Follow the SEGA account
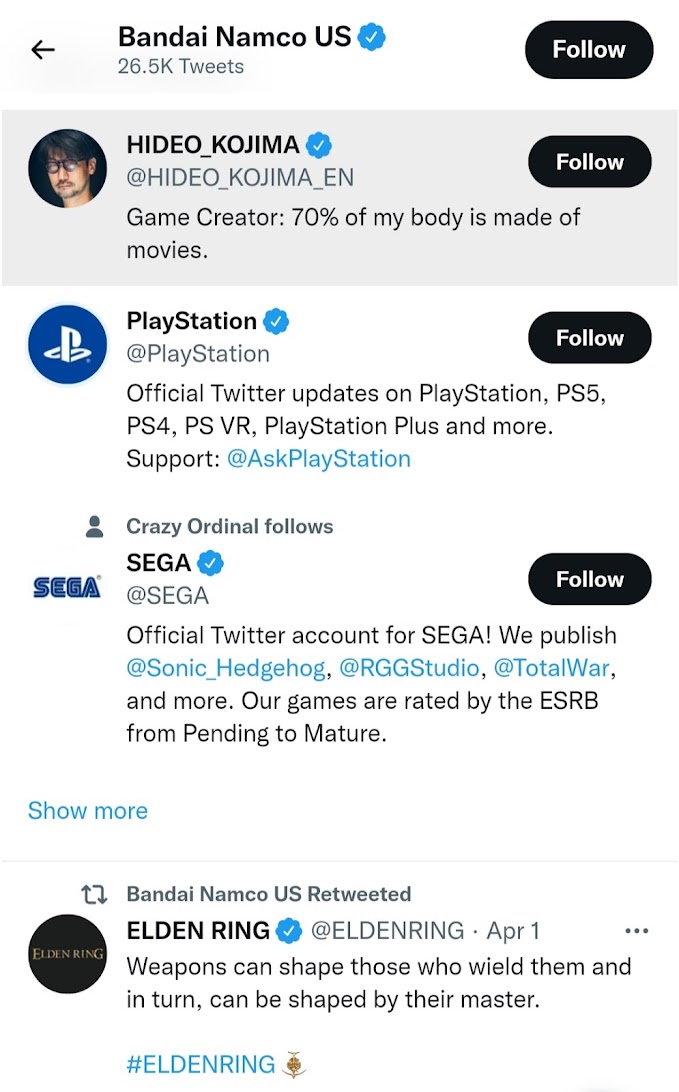The image size is (679, 1092). [x=589, y=580]
